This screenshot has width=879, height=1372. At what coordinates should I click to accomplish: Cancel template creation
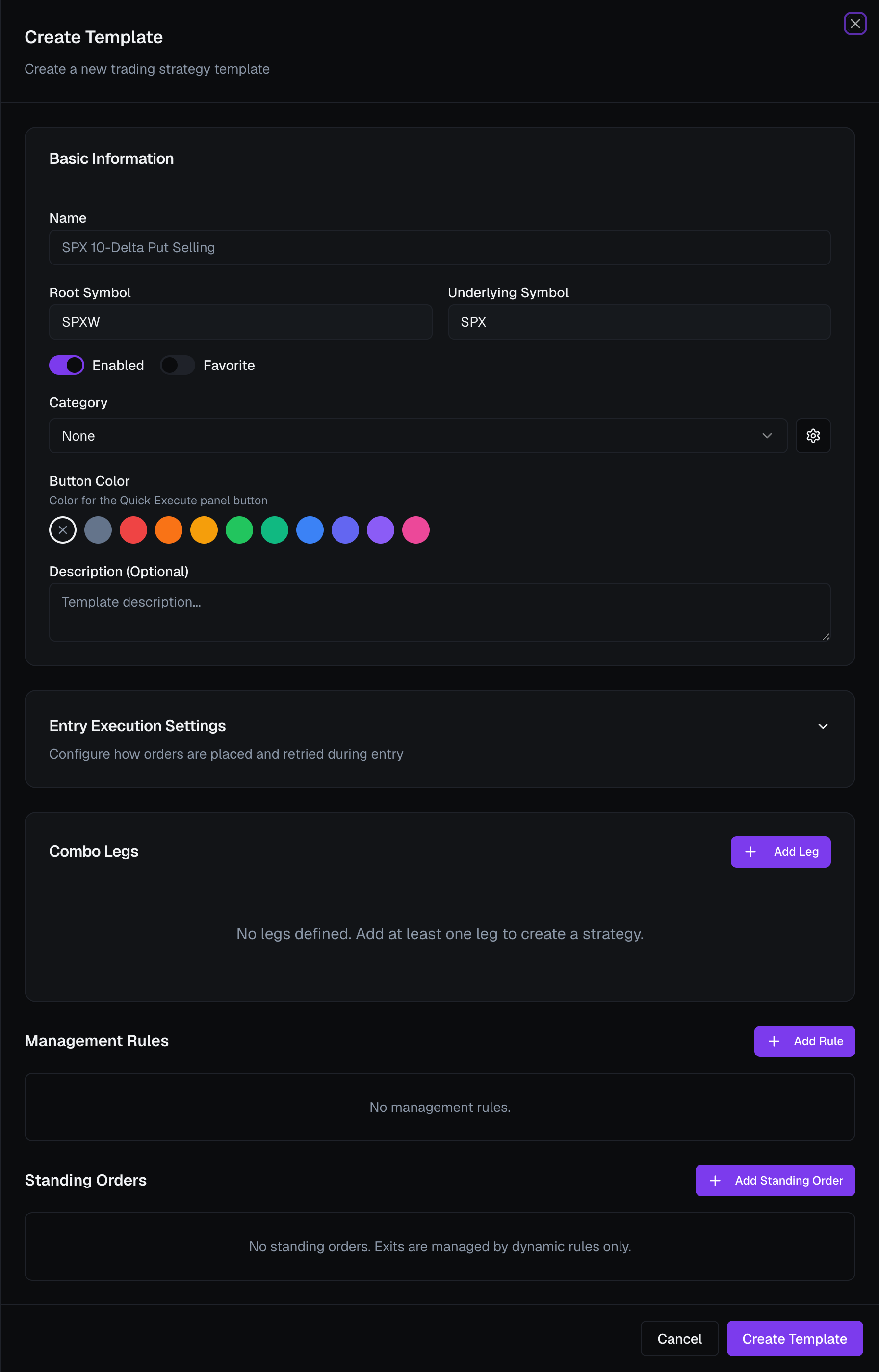679,1338
